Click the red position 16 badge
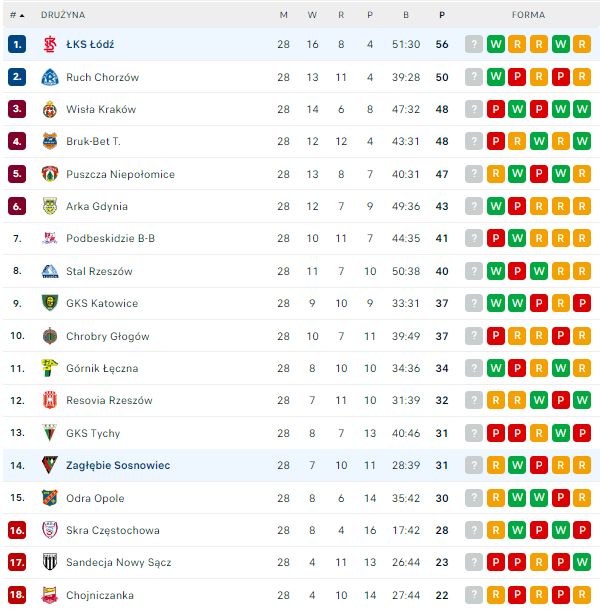Image resolution: width=601 pixels, height=611 pixels. pos(17,530)
